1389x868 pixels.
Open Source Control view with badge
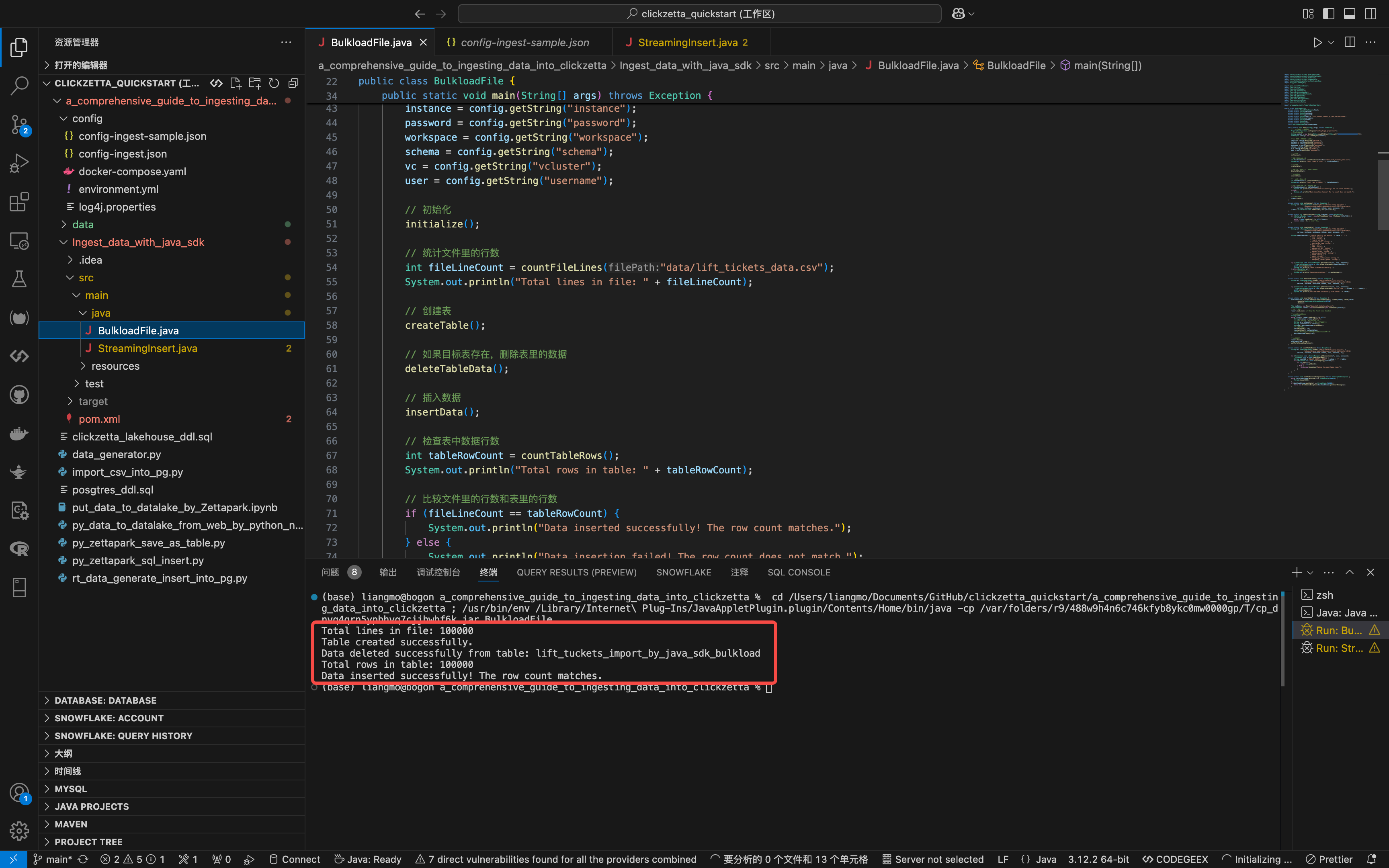tap(19, 124)
